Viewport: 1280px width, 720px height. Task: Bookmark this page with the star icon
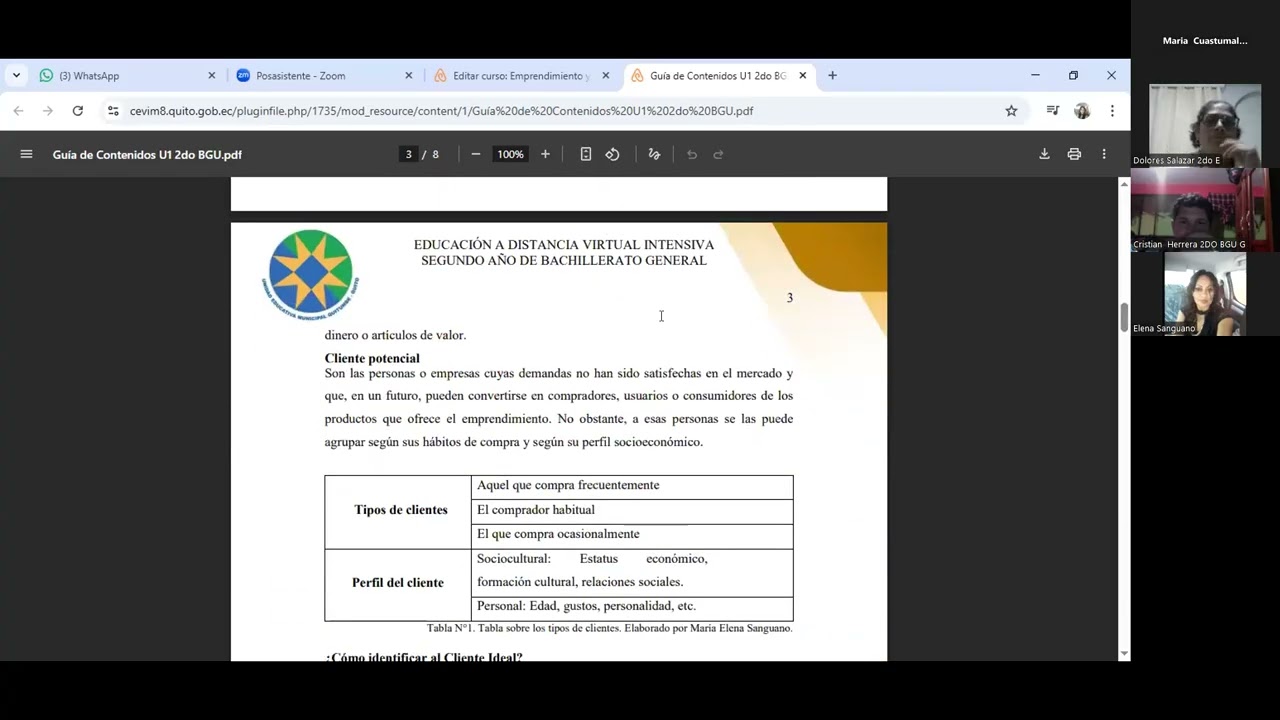pos(1011,111)
